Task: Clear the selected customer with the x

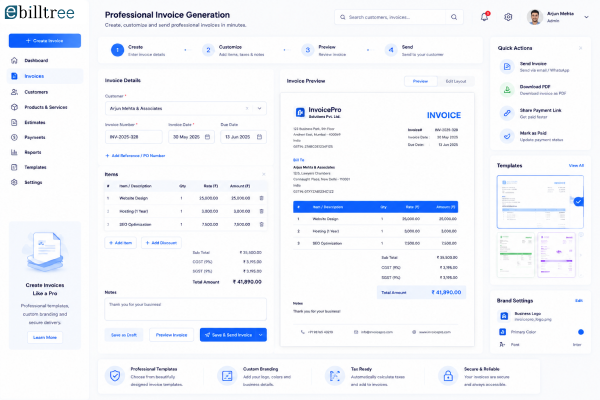Action: click(247, 108)
